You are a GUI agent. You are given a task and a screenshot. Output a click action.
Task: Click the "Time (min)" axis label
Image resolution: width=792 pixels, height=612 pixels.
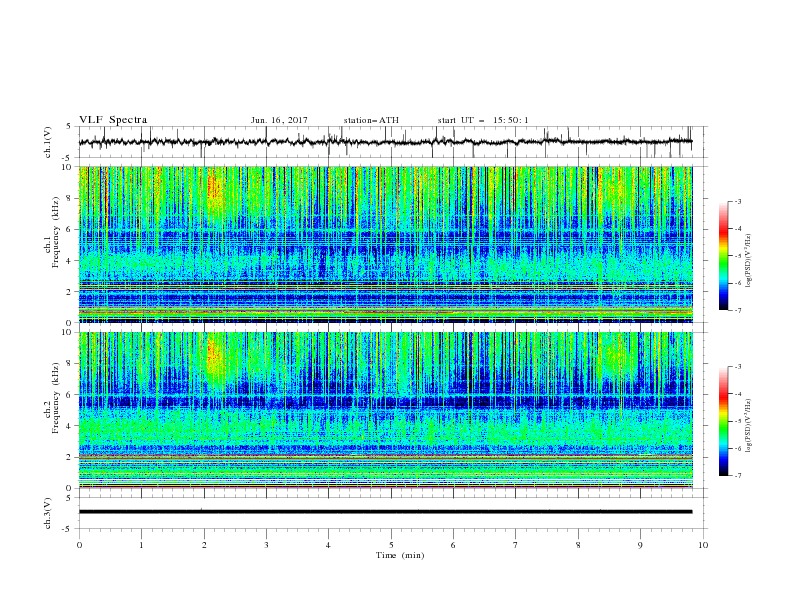(x=400, y=555)
